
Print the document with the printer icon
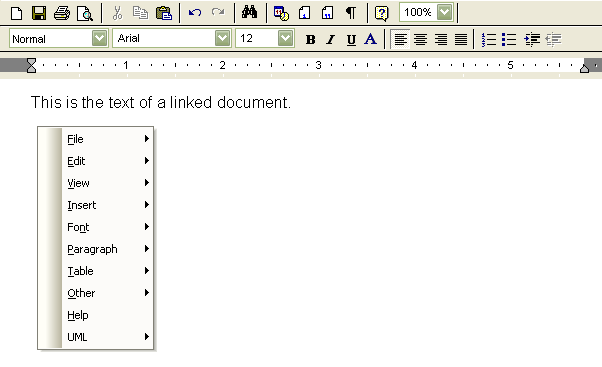[x=62, y=13]
